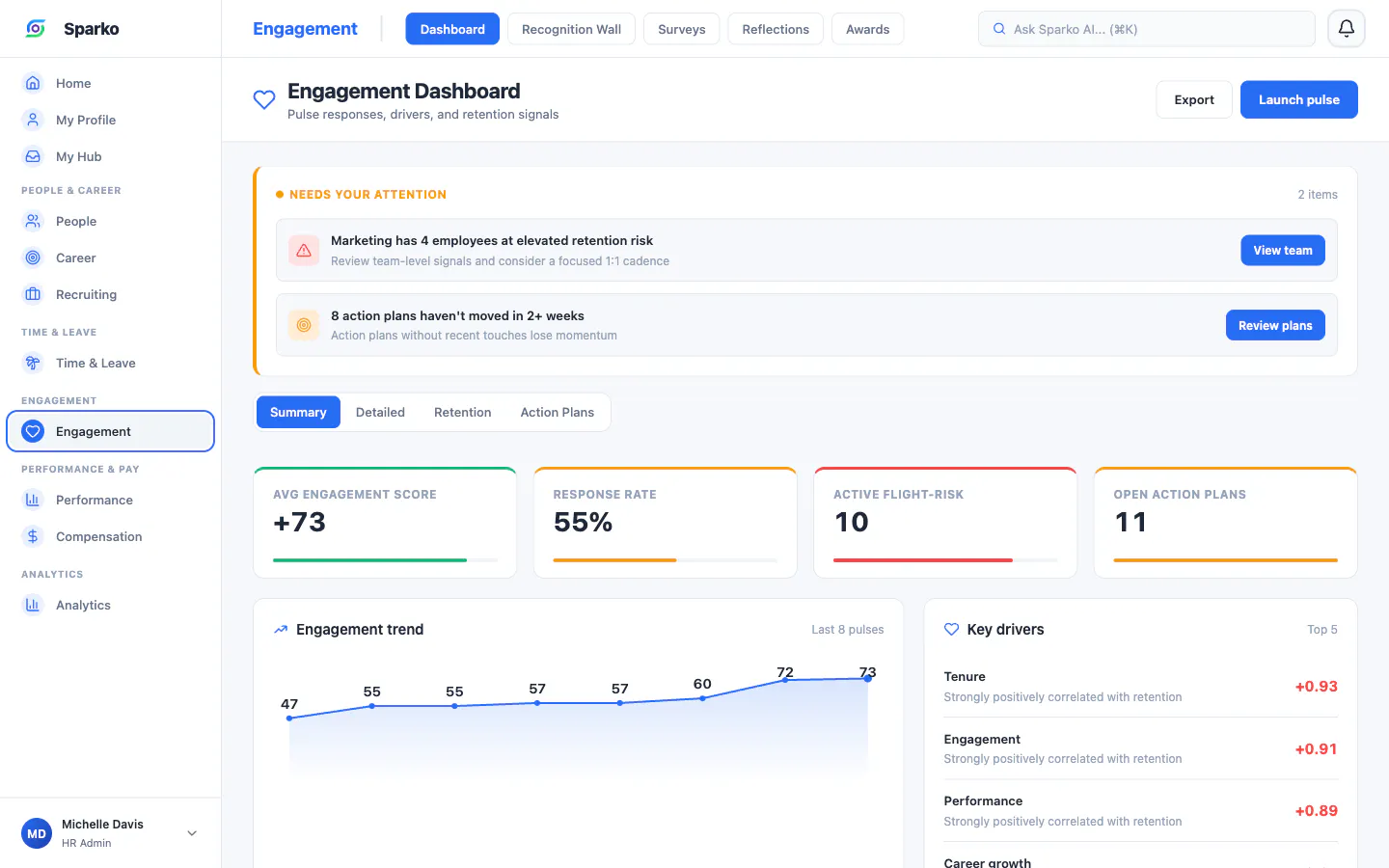Click the 2 items count label
The width and height of the screenshot is (1389, 868).
click(x=1318, y=195)
